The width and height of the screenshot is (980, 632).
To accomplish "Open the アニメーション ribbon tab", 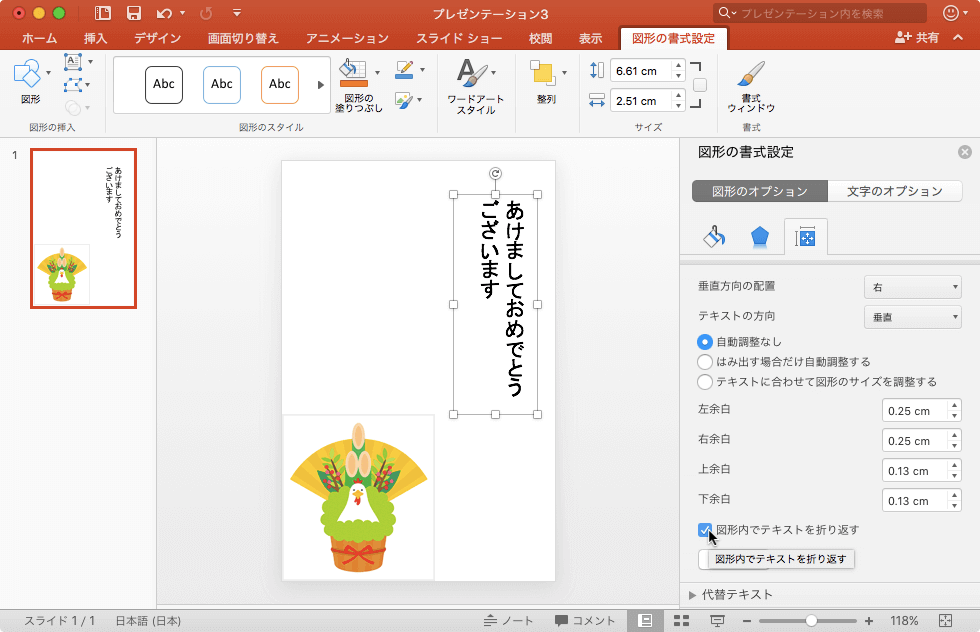I will (x=347, y=39).
